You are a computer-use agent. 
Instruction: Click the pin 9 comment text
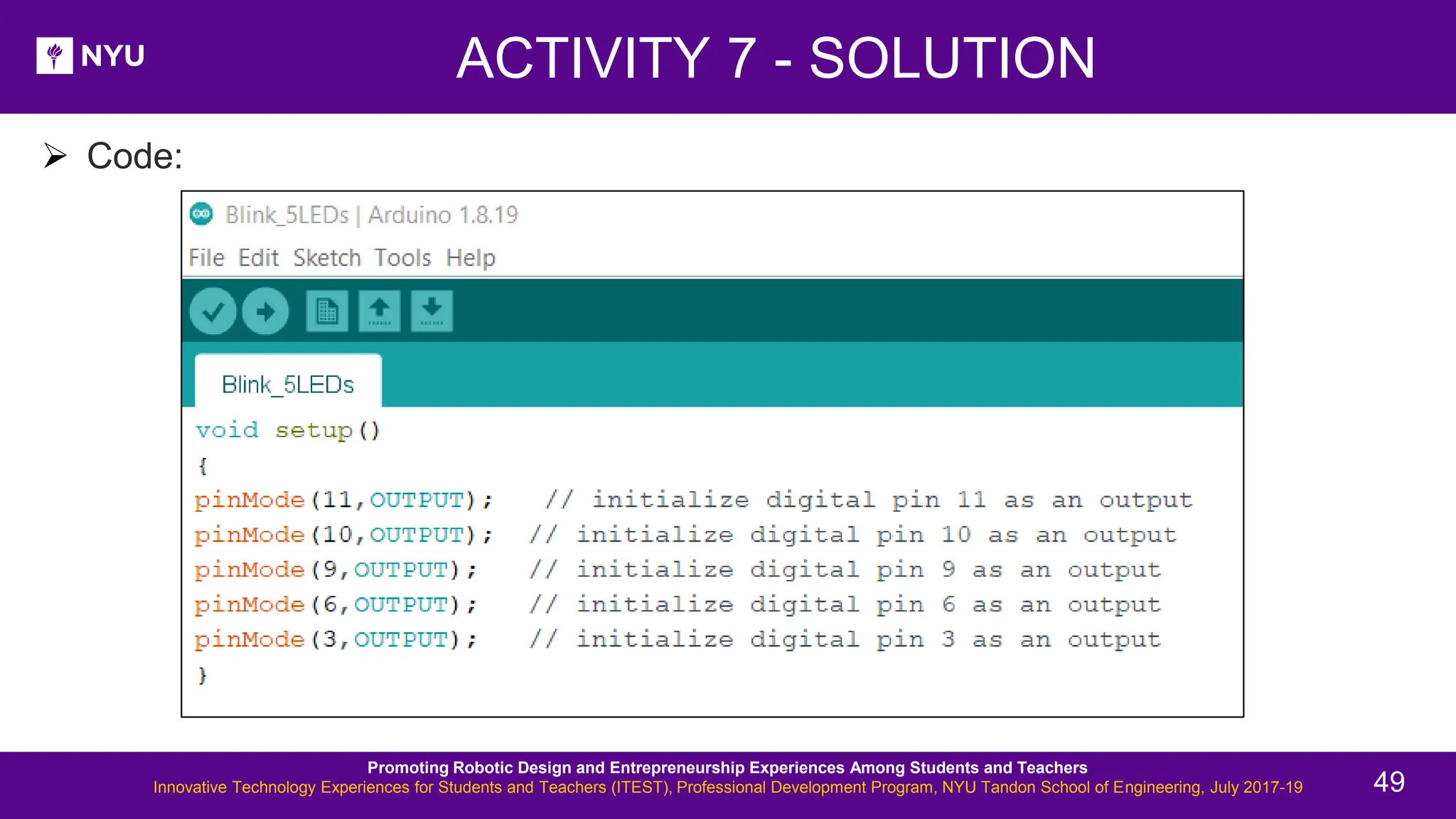[845, 569]
